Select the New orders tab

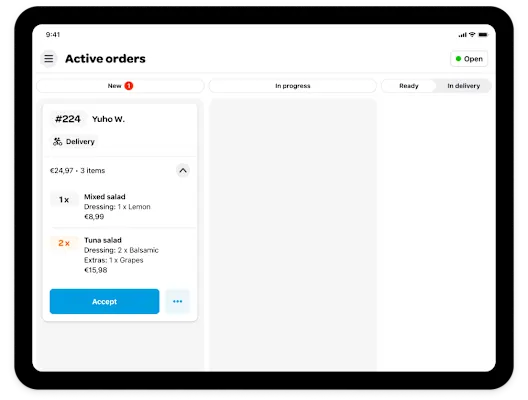(120, 86)
